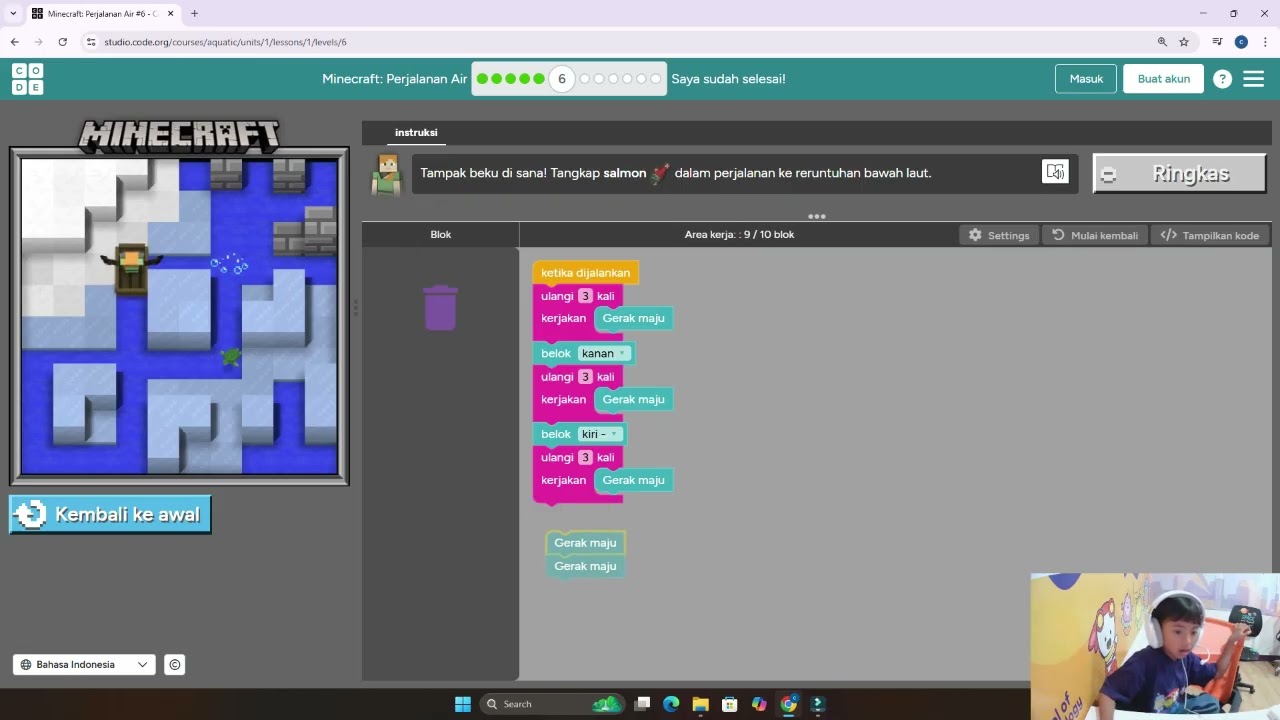Open the hamburger menu in header

pyautogui.click(x=1253, y=79)
